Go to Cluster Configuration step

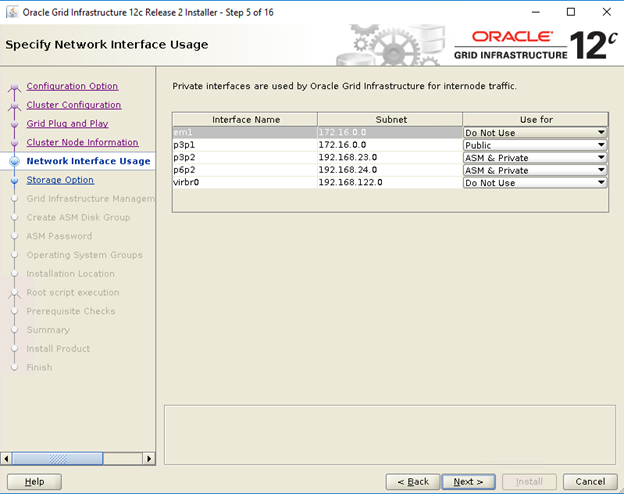tap(74, 105)
